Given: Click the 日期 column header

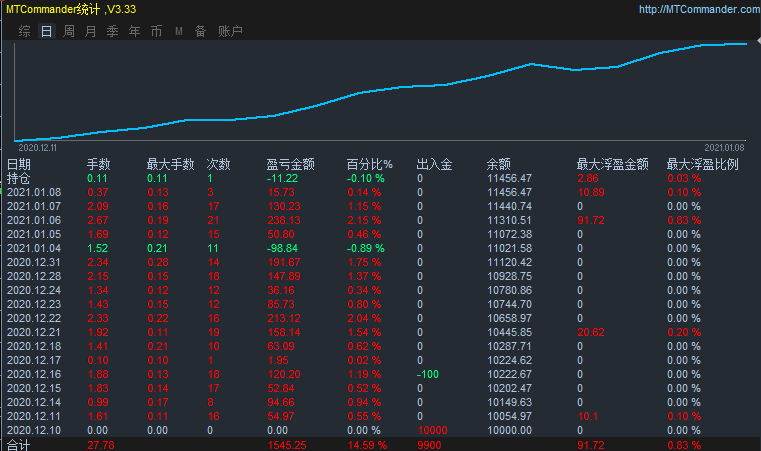Looking at the screenshot, I should click(x=19, y=165).
